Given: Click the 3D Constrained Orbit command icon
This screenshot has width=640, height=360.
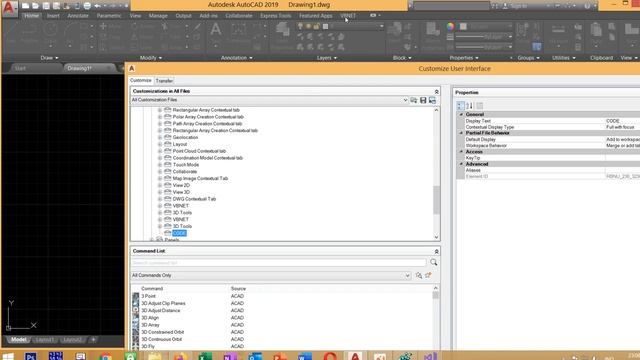Looking at the screenshot, I should pos(136,332).
